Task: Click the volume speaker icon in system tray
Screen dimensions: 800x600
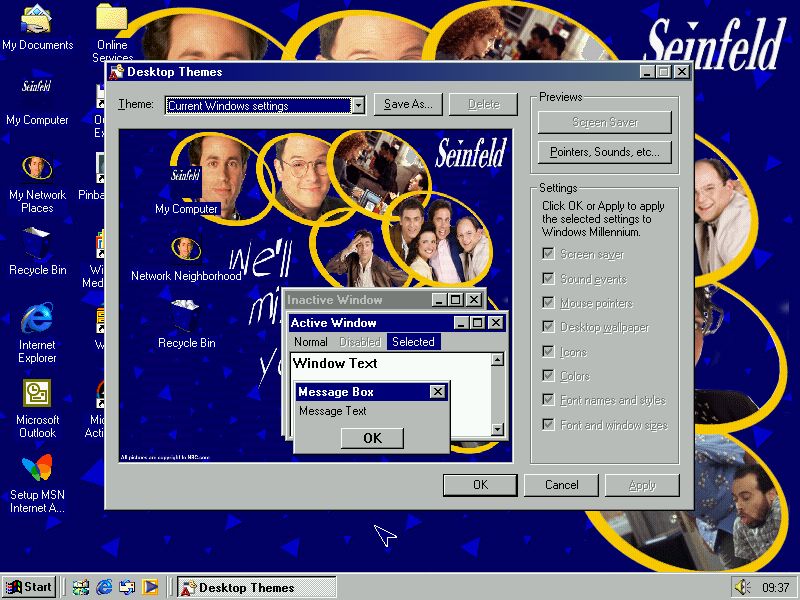Action: [x=742, y=587]
